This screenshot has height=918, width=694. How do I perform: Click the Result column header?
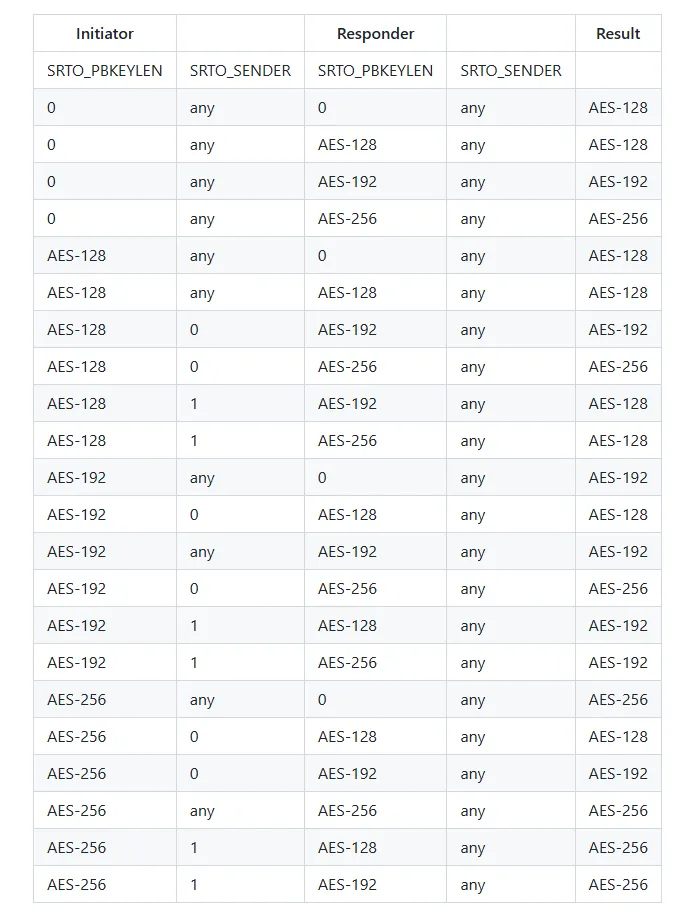click(x=618, y=34)
